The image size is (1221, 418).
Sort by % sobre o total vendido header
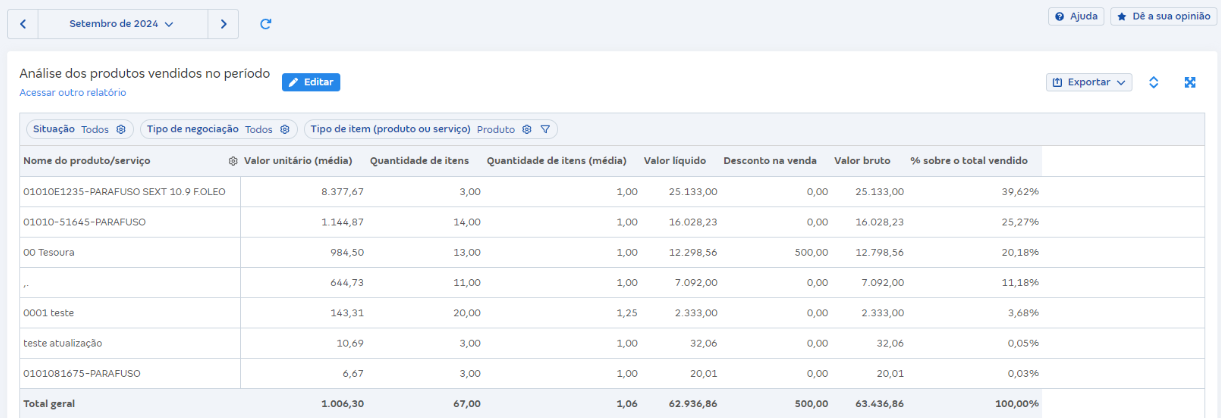973,161
